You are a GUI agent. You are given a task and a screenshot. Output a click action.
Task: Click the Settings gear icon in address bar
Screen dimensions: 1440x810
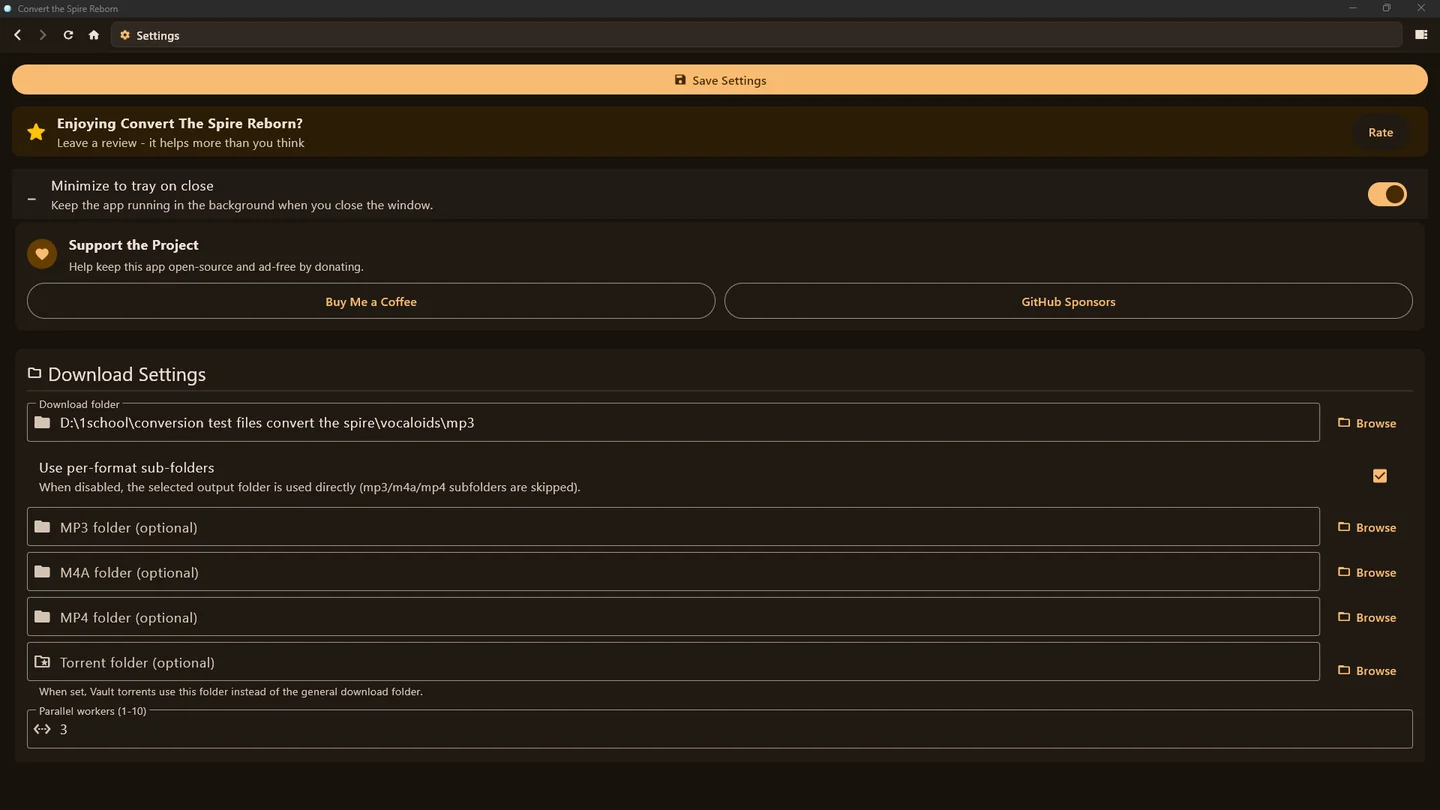click(125, 35)
